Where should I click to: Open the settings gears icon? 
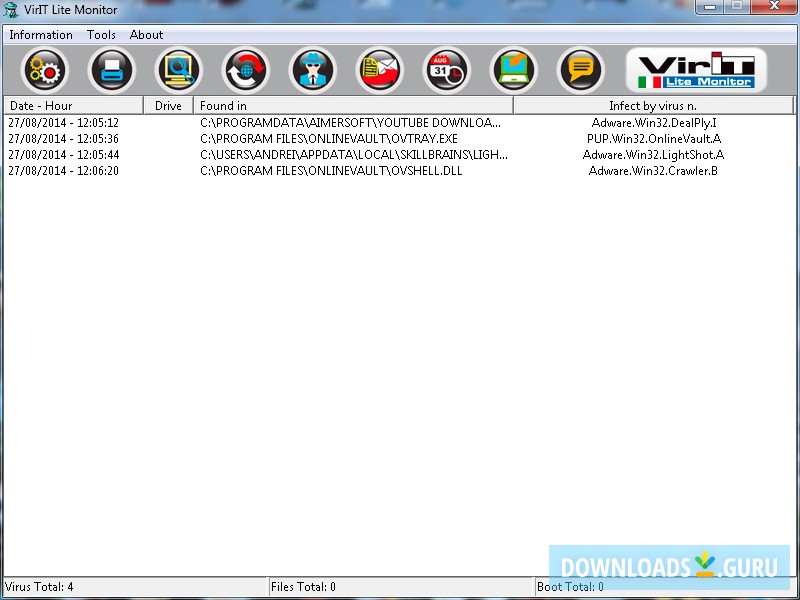(45, 70)
